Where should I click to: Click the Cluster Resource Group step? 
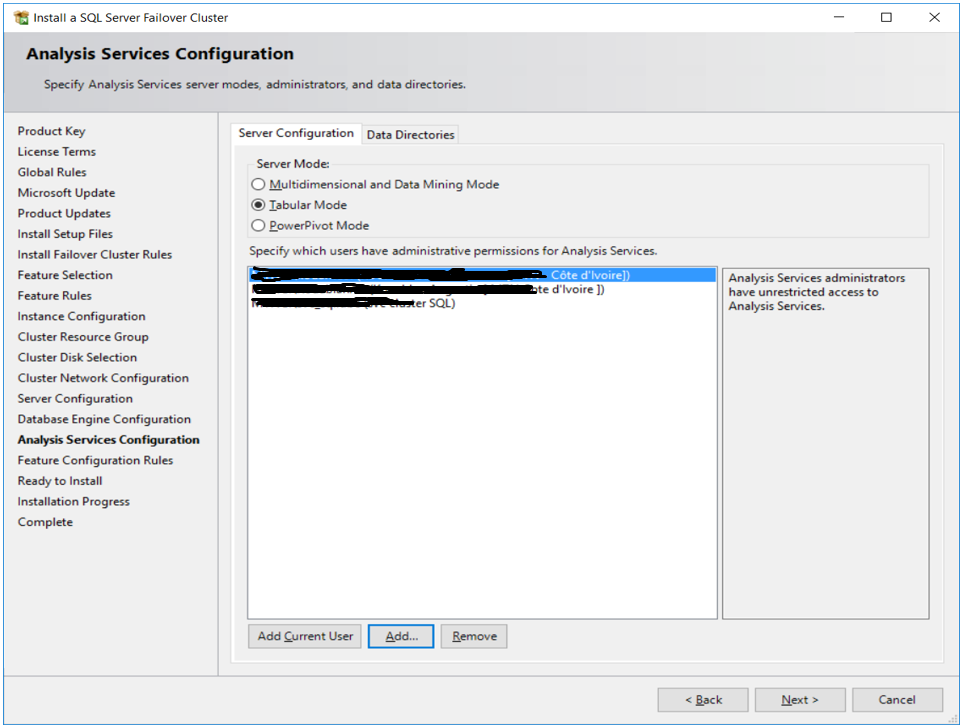point(83,337)
